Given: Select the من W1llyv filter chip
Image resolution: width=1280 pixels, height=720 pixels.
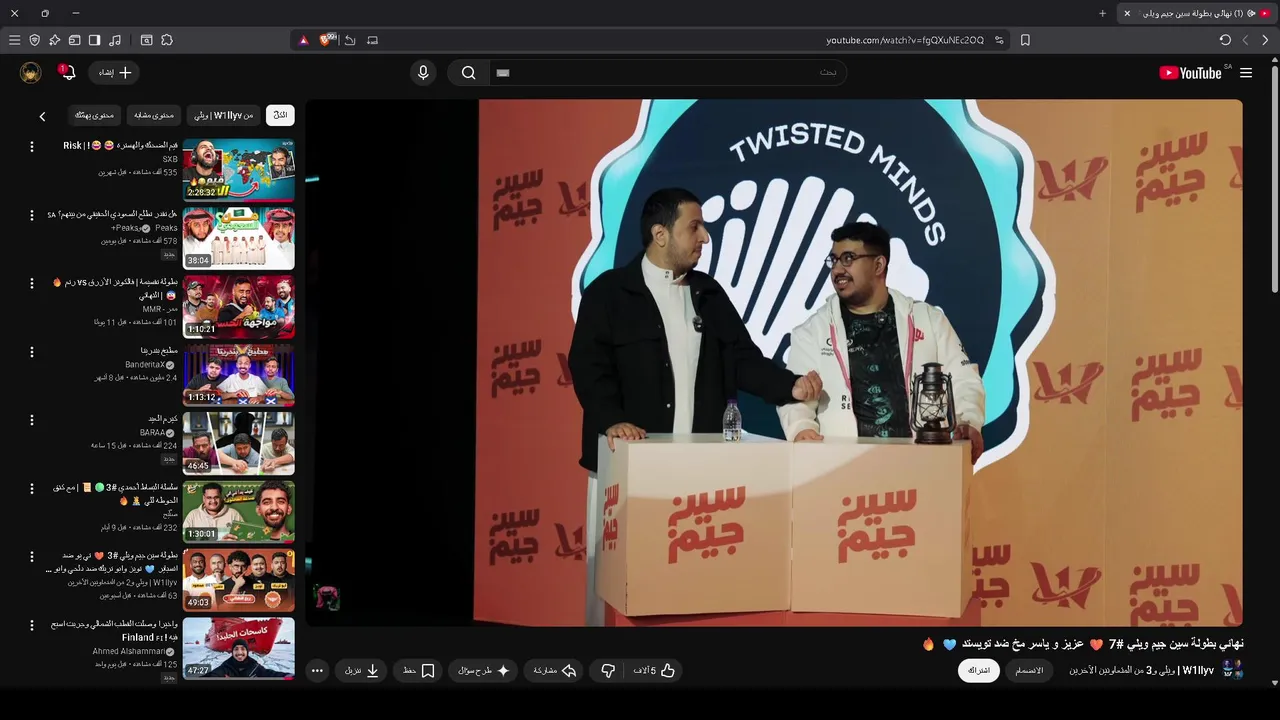Looking at the screenshot, I should pyautogui.click(x=225, y=115).
